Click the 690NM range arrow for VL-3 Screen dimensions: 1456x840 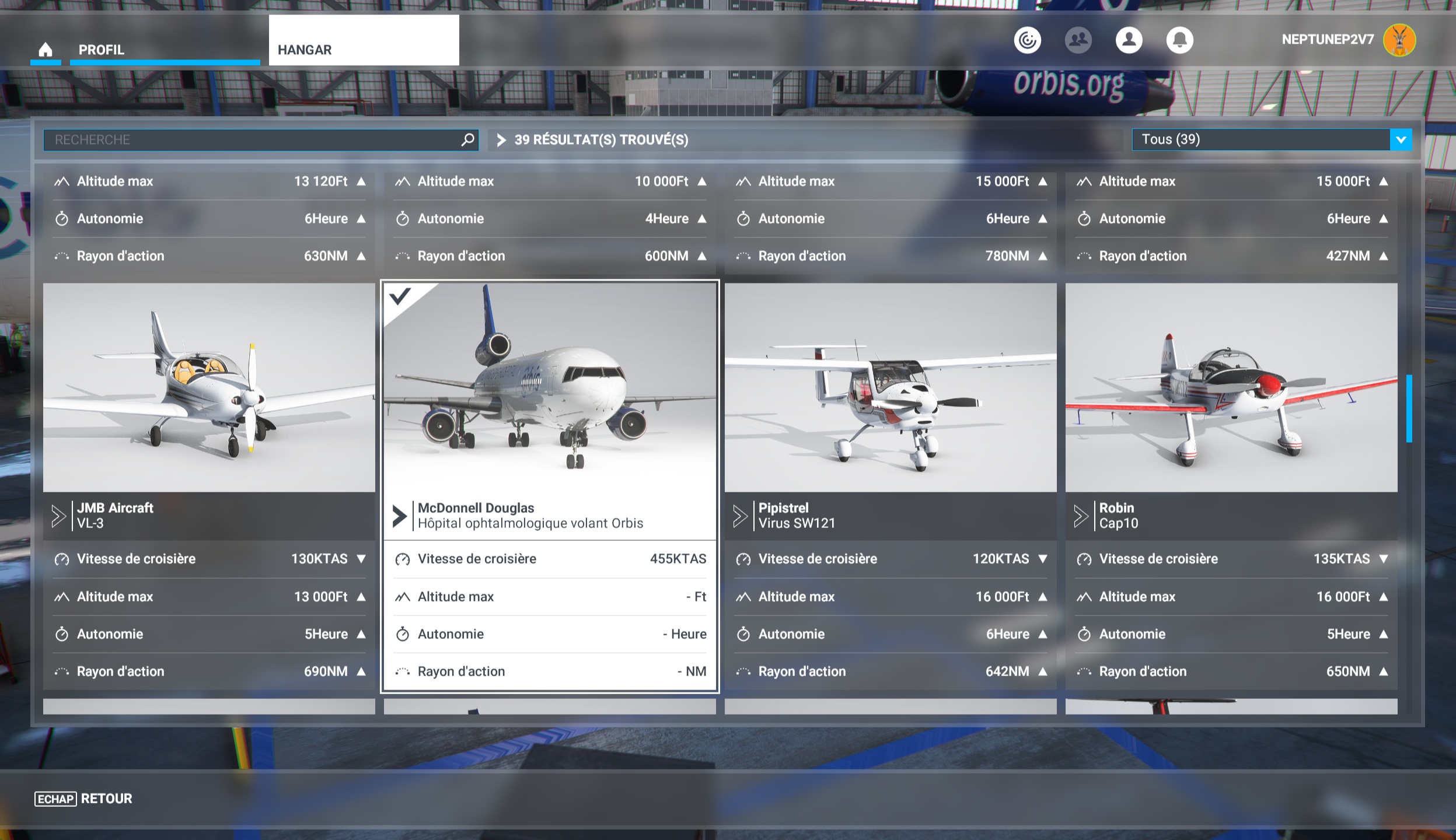(x=361, y=671)
